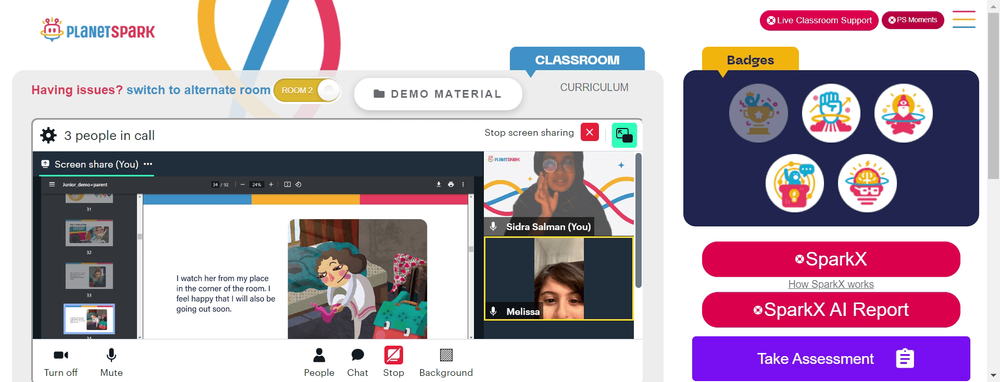Zoom in the PDF with plus
The height and width of the screenshot is (382, 1000).
point(271,184)
